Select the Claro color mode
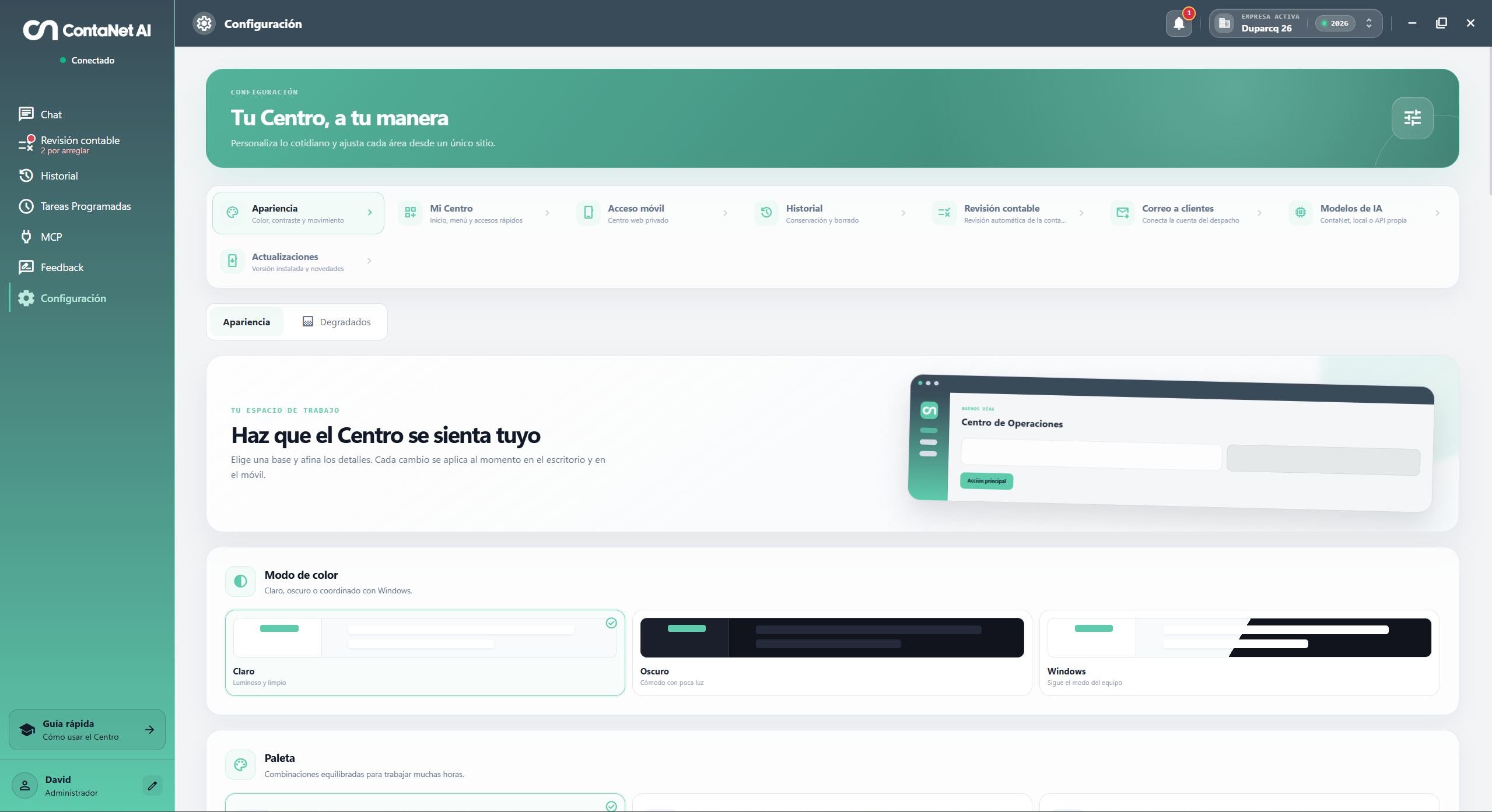Screen dimensions: 1492x812 [425, 652]
